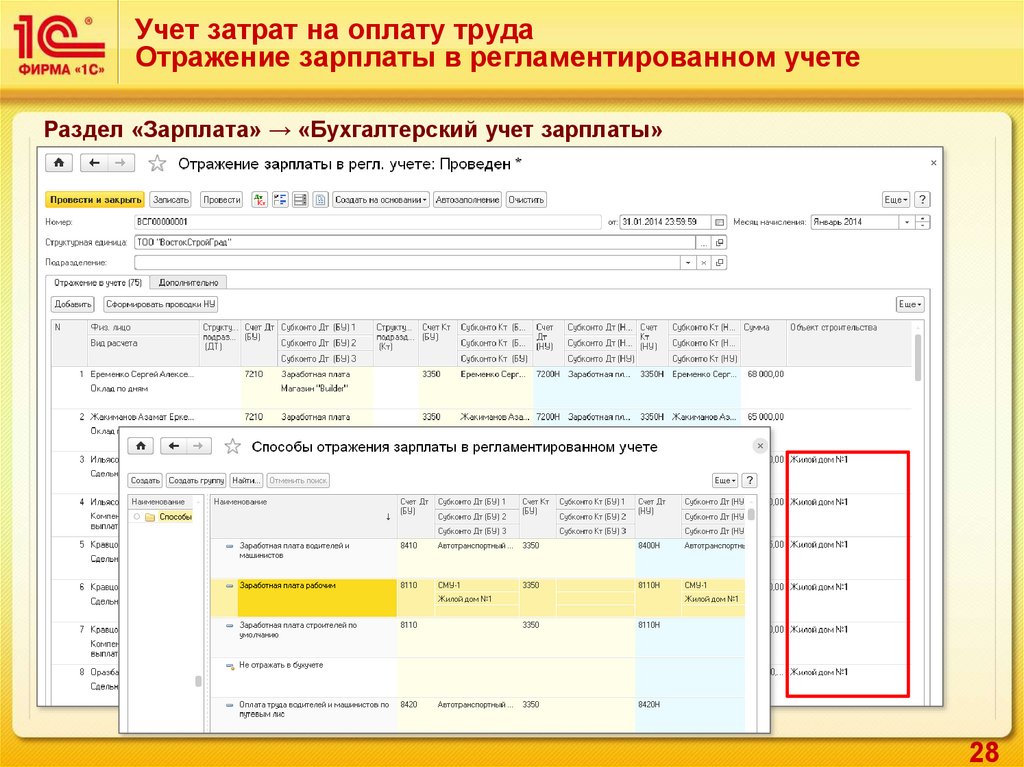Click the sort arrow in Наименование column
This screenshot has height=767, width=1024.
point(388,517)
